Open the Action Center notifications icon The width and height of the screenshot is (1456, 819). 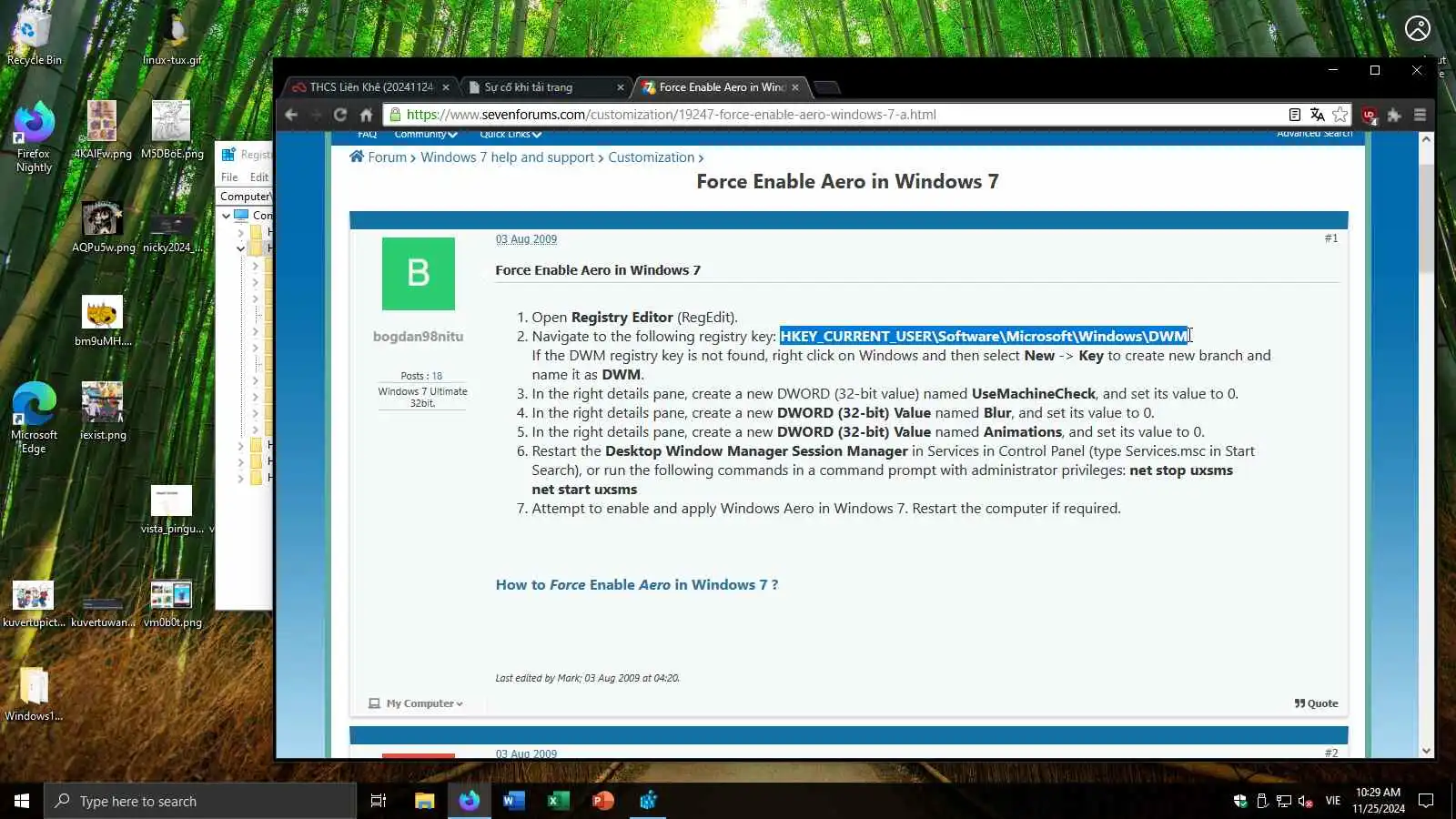pos(1426,801)
